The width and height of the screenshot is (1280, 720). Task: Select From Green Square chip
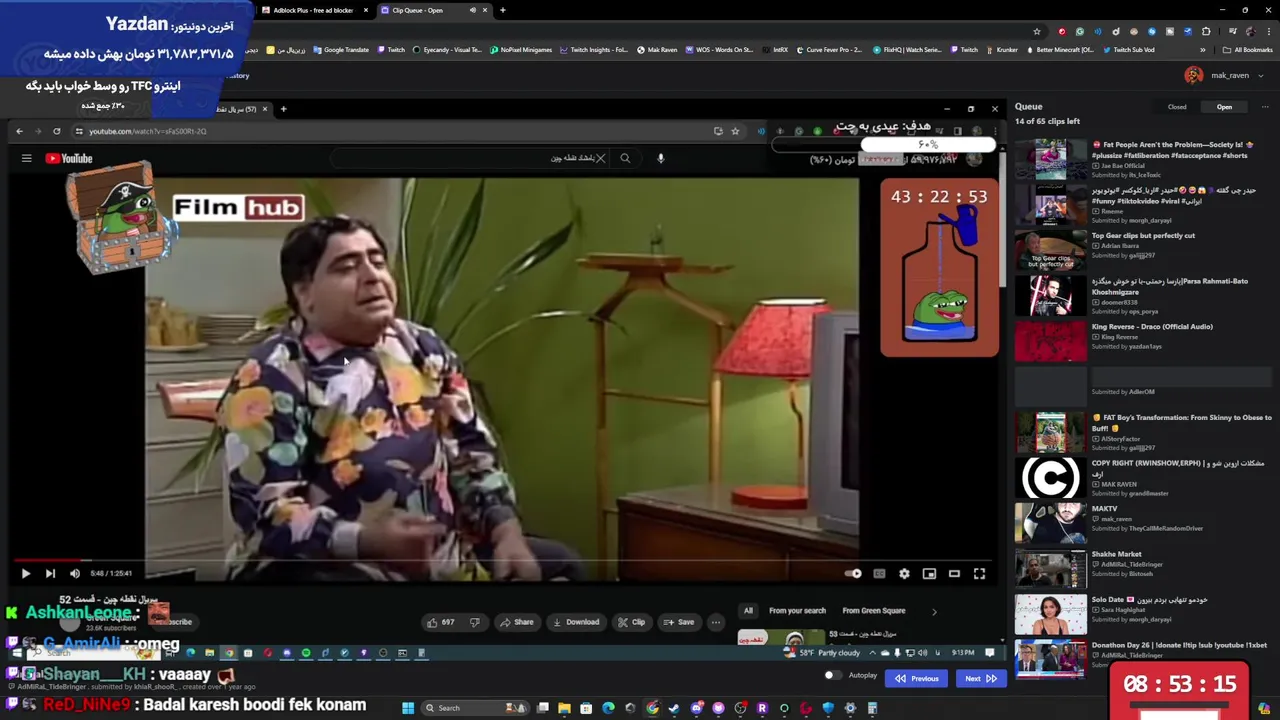point(874,611)
